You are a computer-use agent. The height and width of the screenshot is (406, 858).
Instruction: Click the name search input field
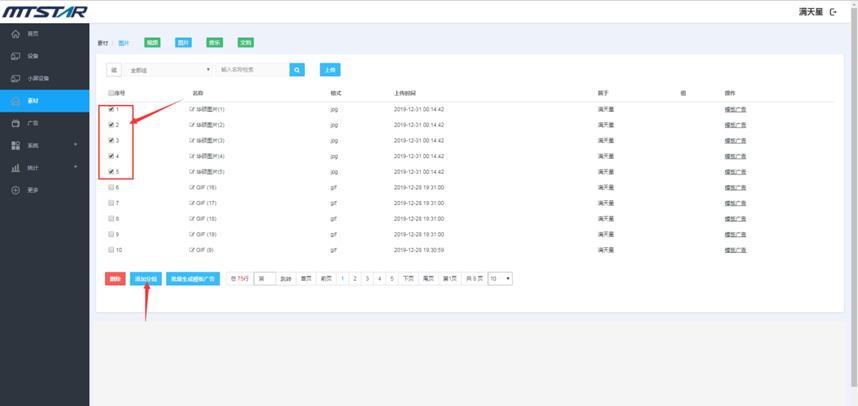click(253, 70)
